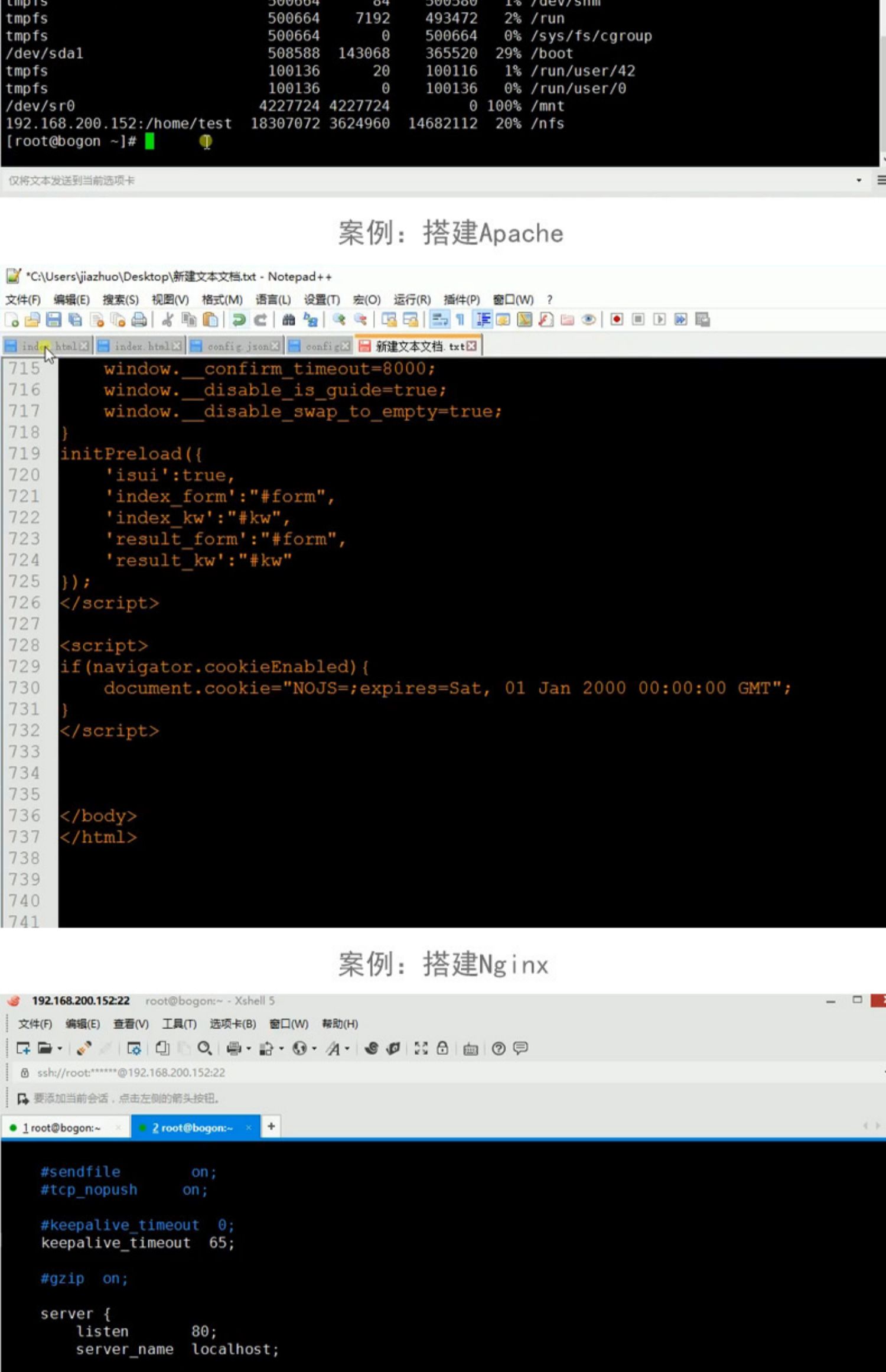Viewport: 886px width, 1372px height.
Task: Expand Xshell Print dropdown arrow
Action: (x=249, y=1049)
